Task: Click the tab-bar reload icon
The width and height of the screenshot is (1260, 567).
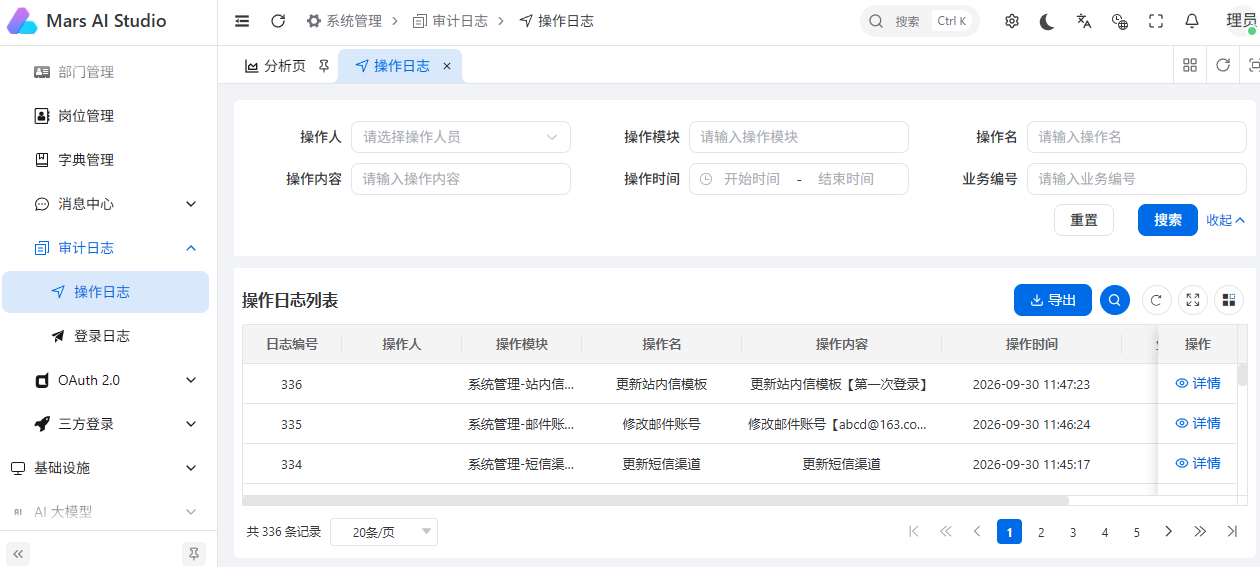Action: [1223, 65]
